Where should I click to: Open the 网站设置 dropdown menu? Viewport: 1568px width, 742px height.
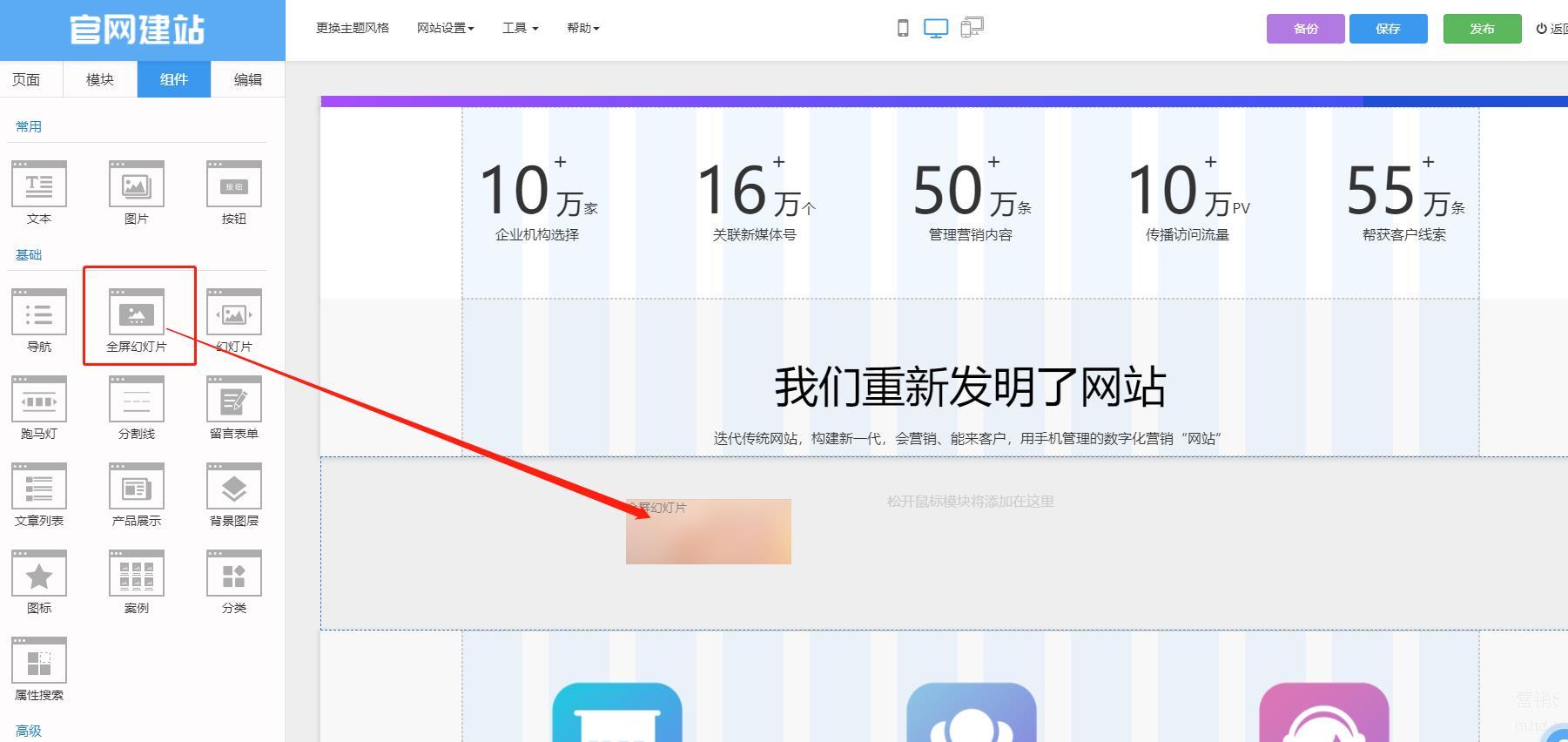click(x=445, y=28)
